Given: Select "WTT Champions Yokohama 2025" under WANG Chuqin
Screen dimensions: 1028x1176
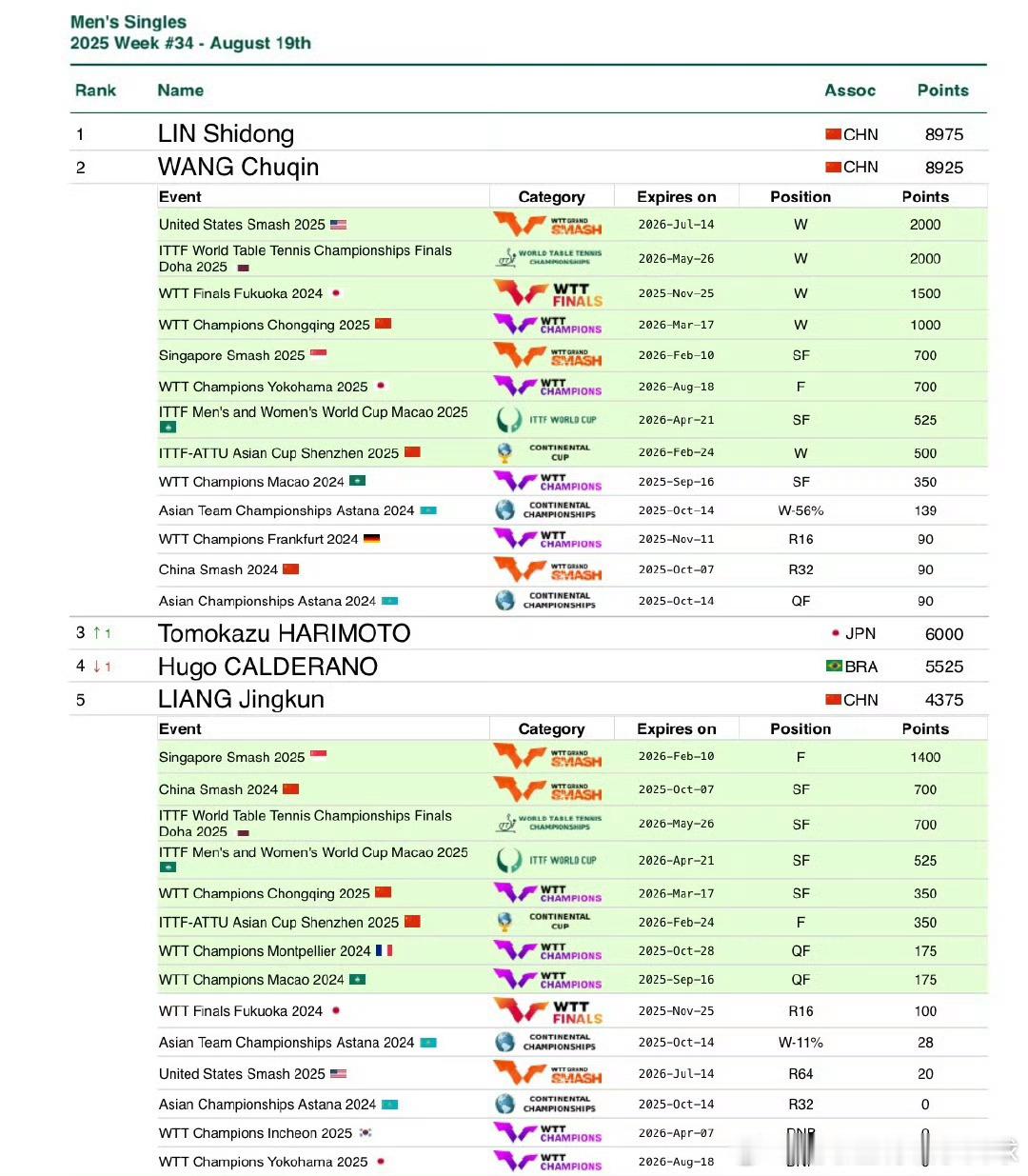Looking at the screenshot, I should [x=263, y=387].
